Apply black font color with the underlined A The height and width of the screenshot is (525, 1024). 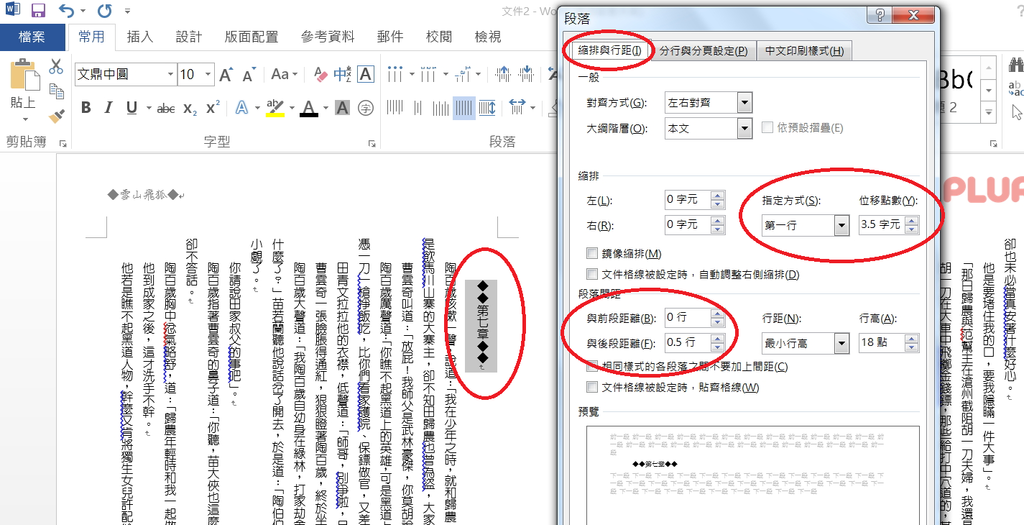(308, 108)
